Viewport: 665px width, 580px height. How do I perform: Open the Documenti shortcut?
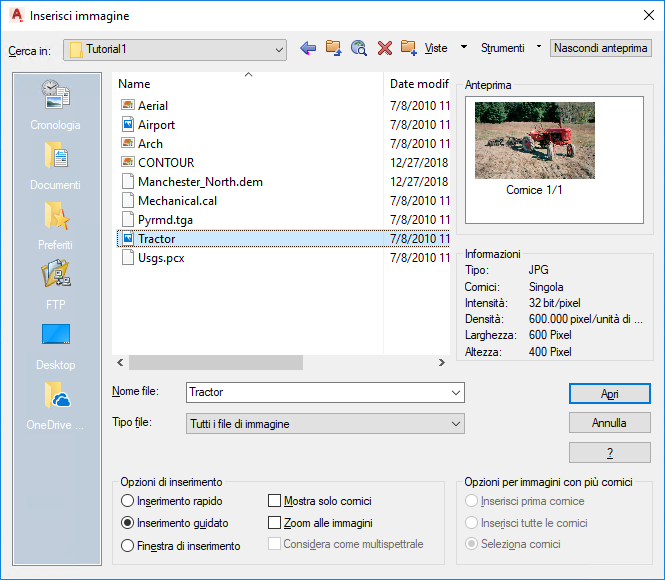[56, 165]
